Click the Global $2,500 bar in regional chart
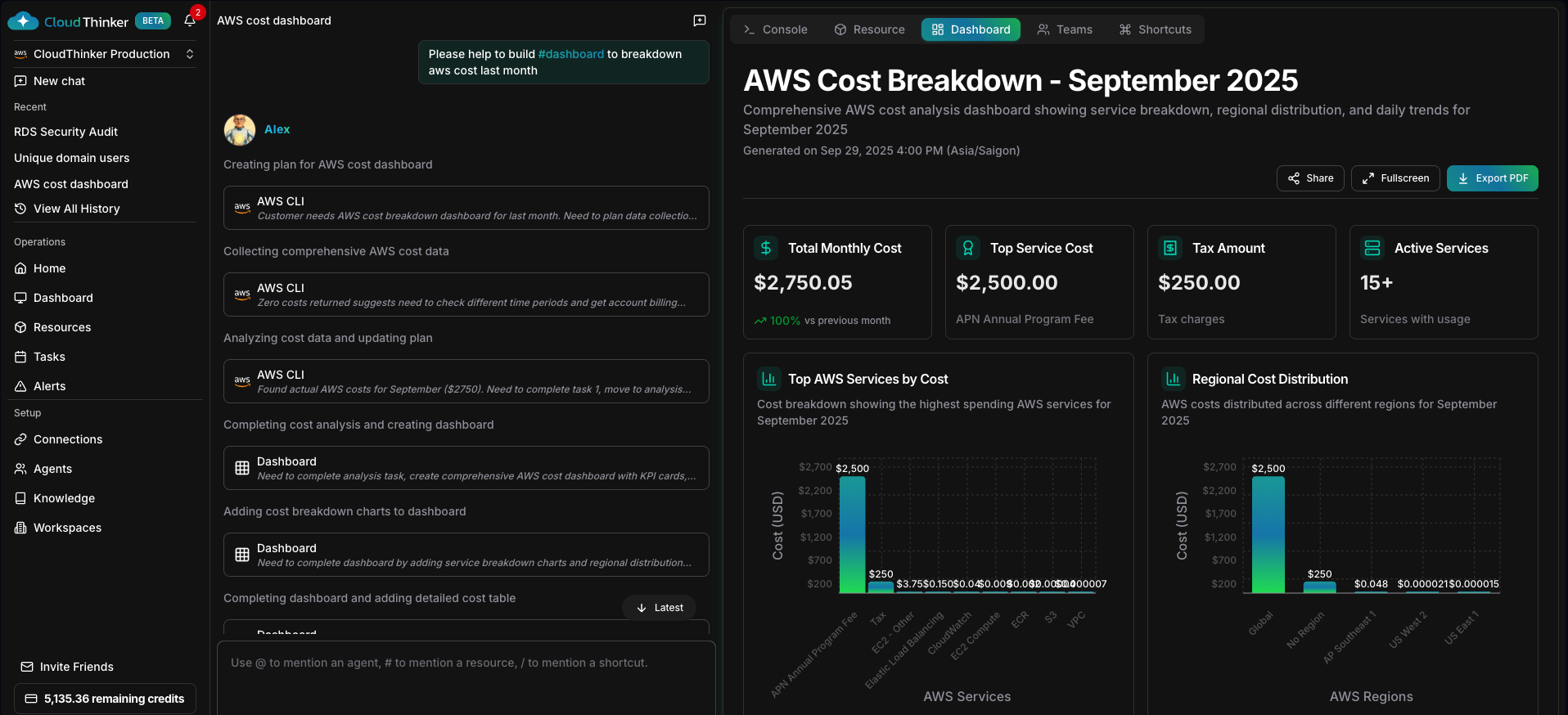Image resolution: width=1568 pixels, height=715 pixels. point(1268,534)
